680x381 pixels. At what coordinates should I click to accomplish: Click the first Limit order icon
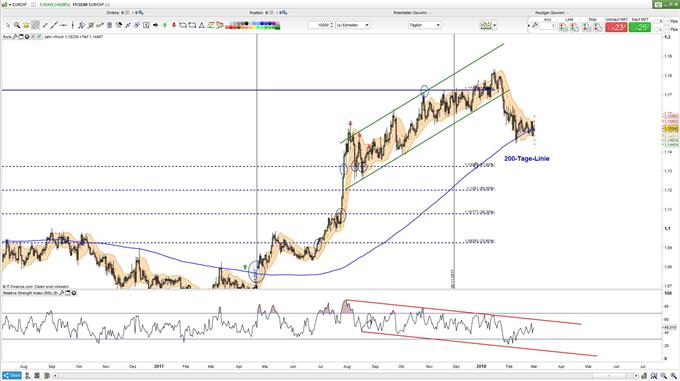coord(564,27)
